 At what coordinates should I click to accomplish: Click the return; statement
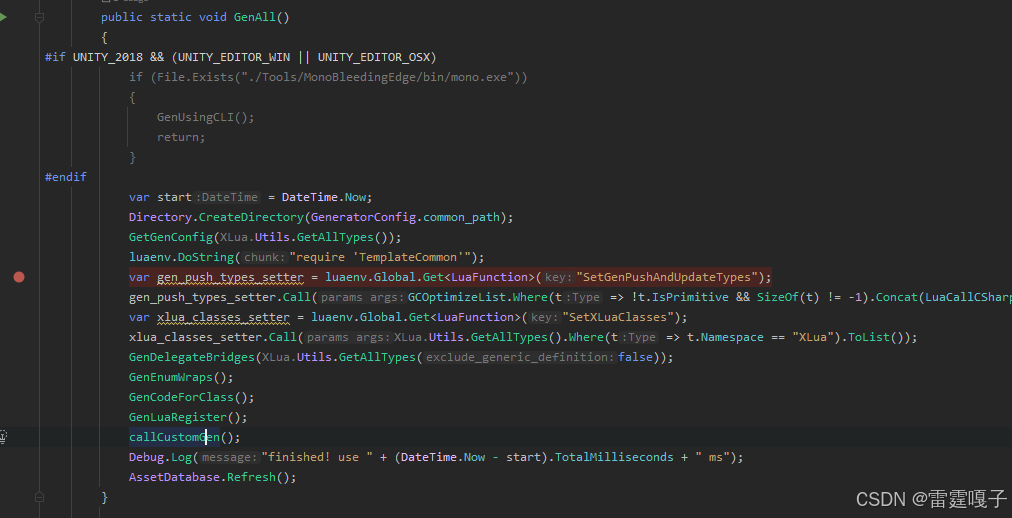(181, 137)
